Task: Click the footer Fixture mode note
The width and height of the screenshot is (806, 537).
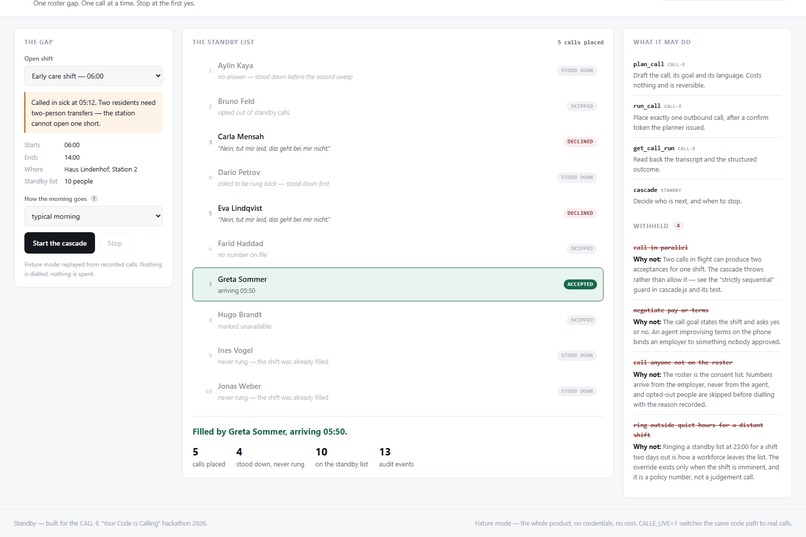Action: pos(633,523)
